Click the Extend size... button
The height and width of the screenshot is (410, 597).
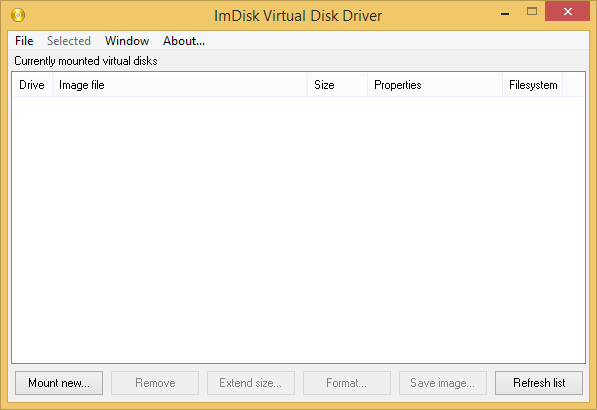[x=251, y=383]
